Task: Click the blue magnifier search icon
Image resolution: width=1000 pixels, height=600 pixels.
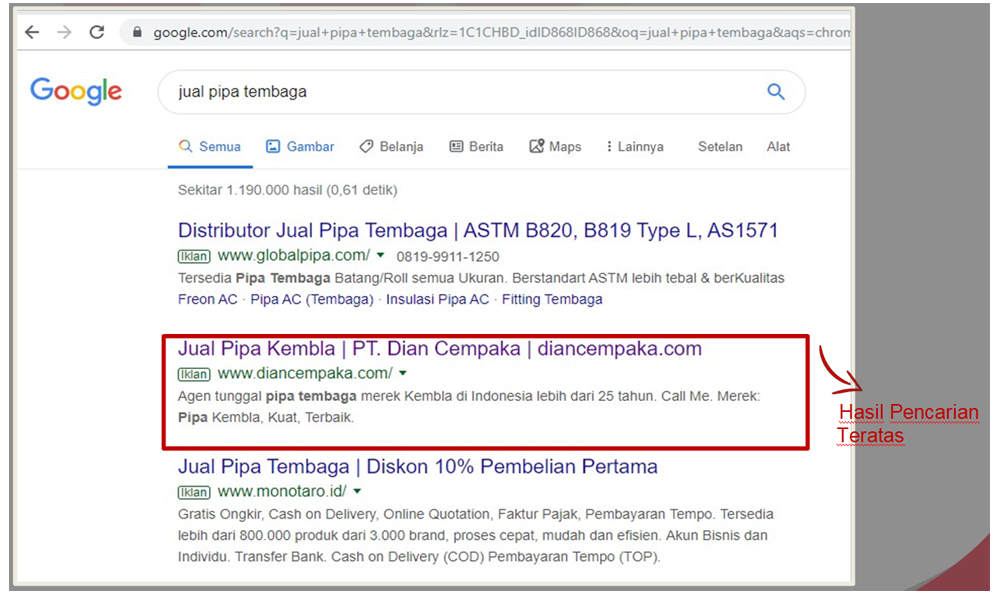Action: 776,91
